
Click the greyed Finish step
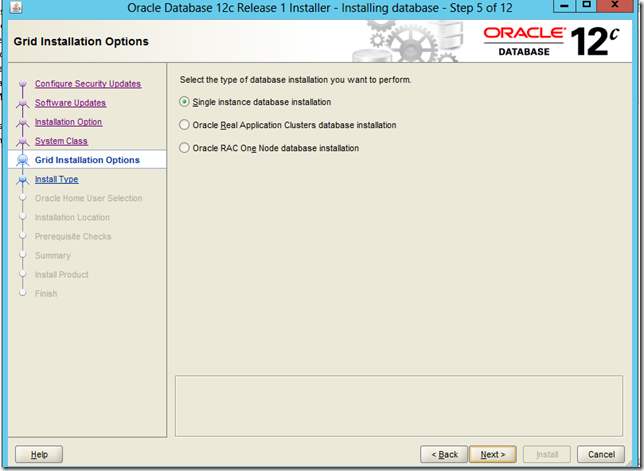point(46,294)
